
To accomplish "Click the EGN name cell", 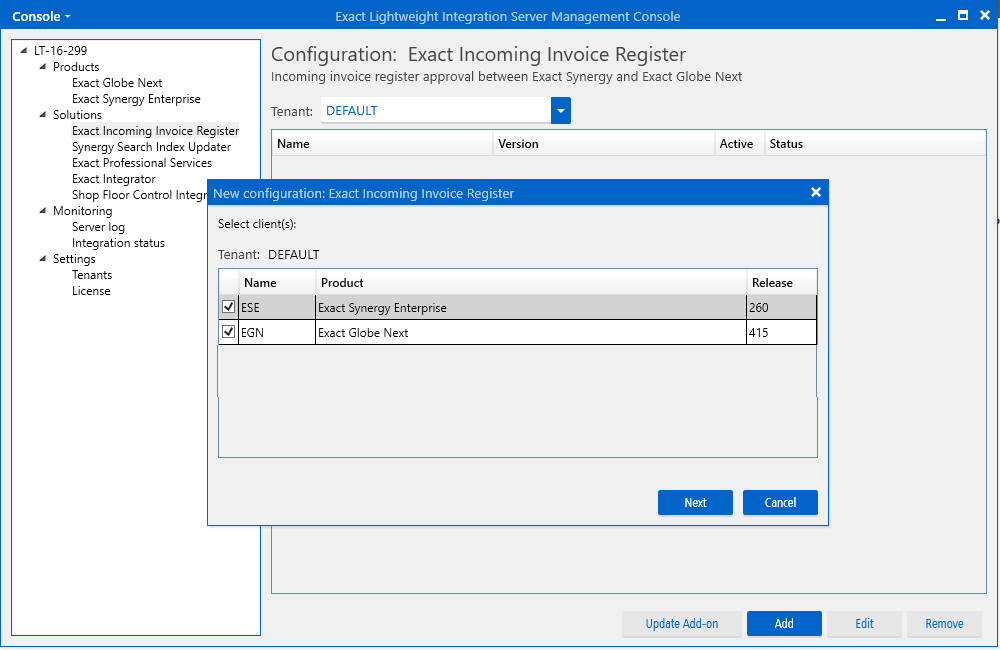I will tap(277, 332).
